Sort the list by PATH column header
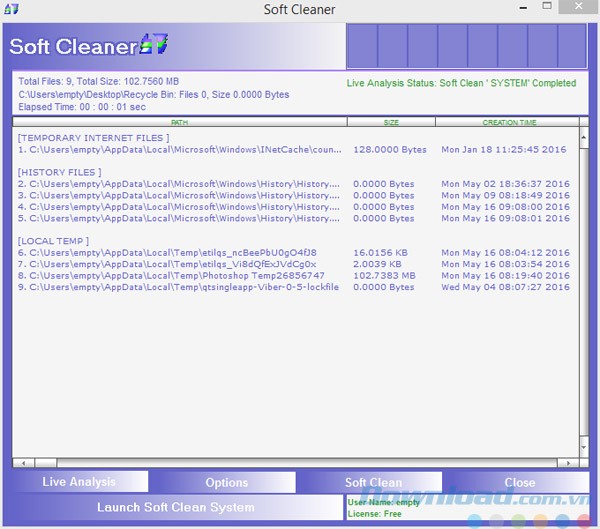600x529 pixels. [180, 122]
